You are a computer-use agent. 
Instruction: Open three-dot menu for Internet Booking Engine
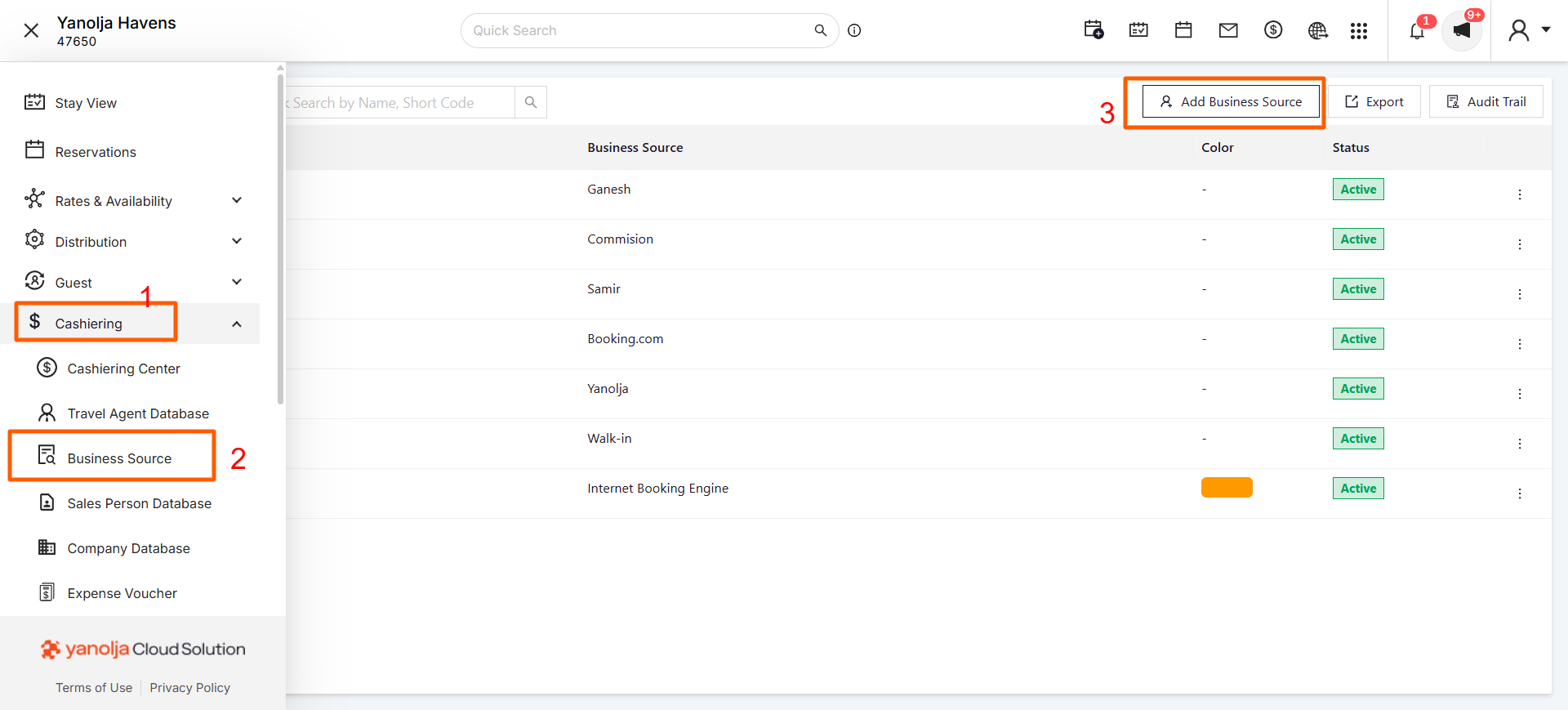pos(1520,493)
